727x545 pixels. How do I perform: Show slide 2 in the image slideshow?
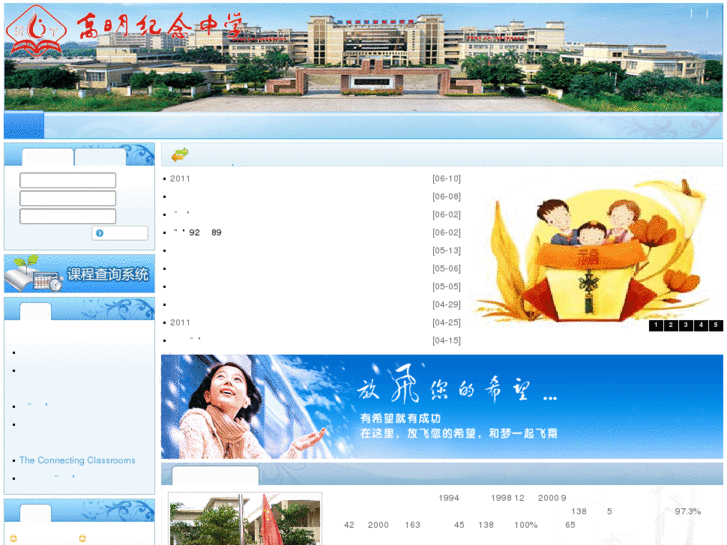671,325
